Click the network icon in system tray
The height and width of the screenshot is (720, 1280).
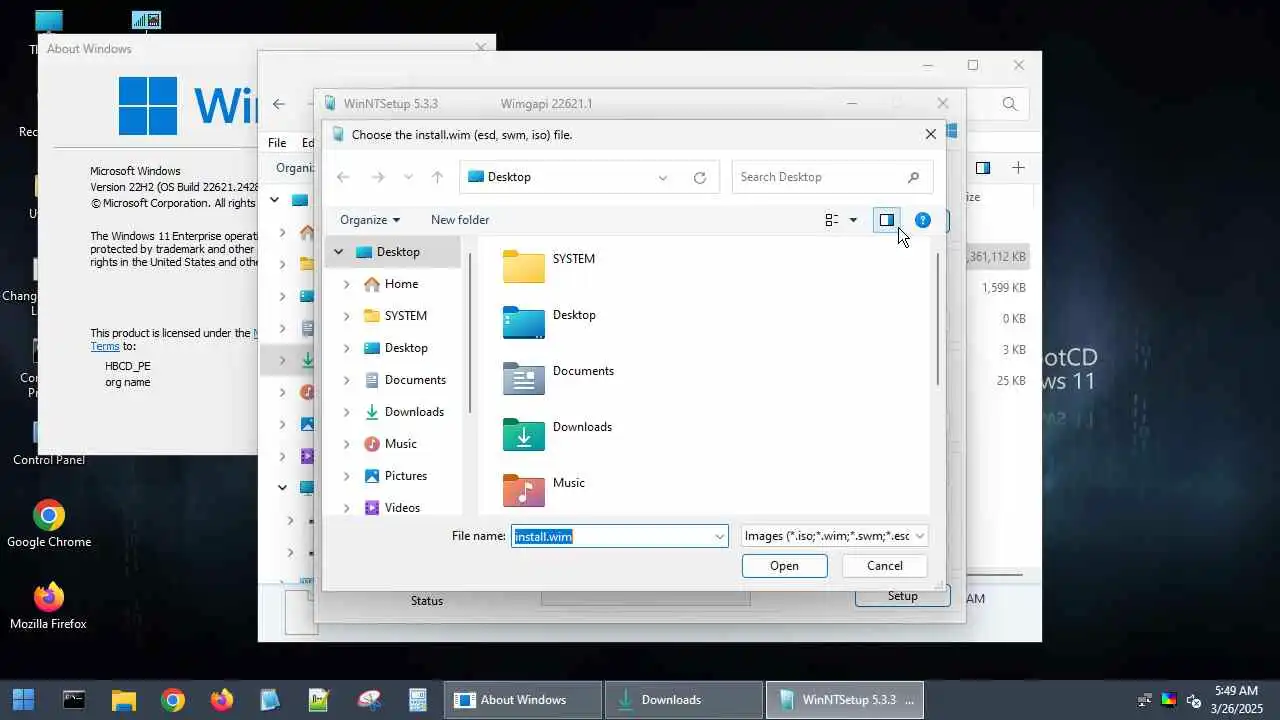1145,700
